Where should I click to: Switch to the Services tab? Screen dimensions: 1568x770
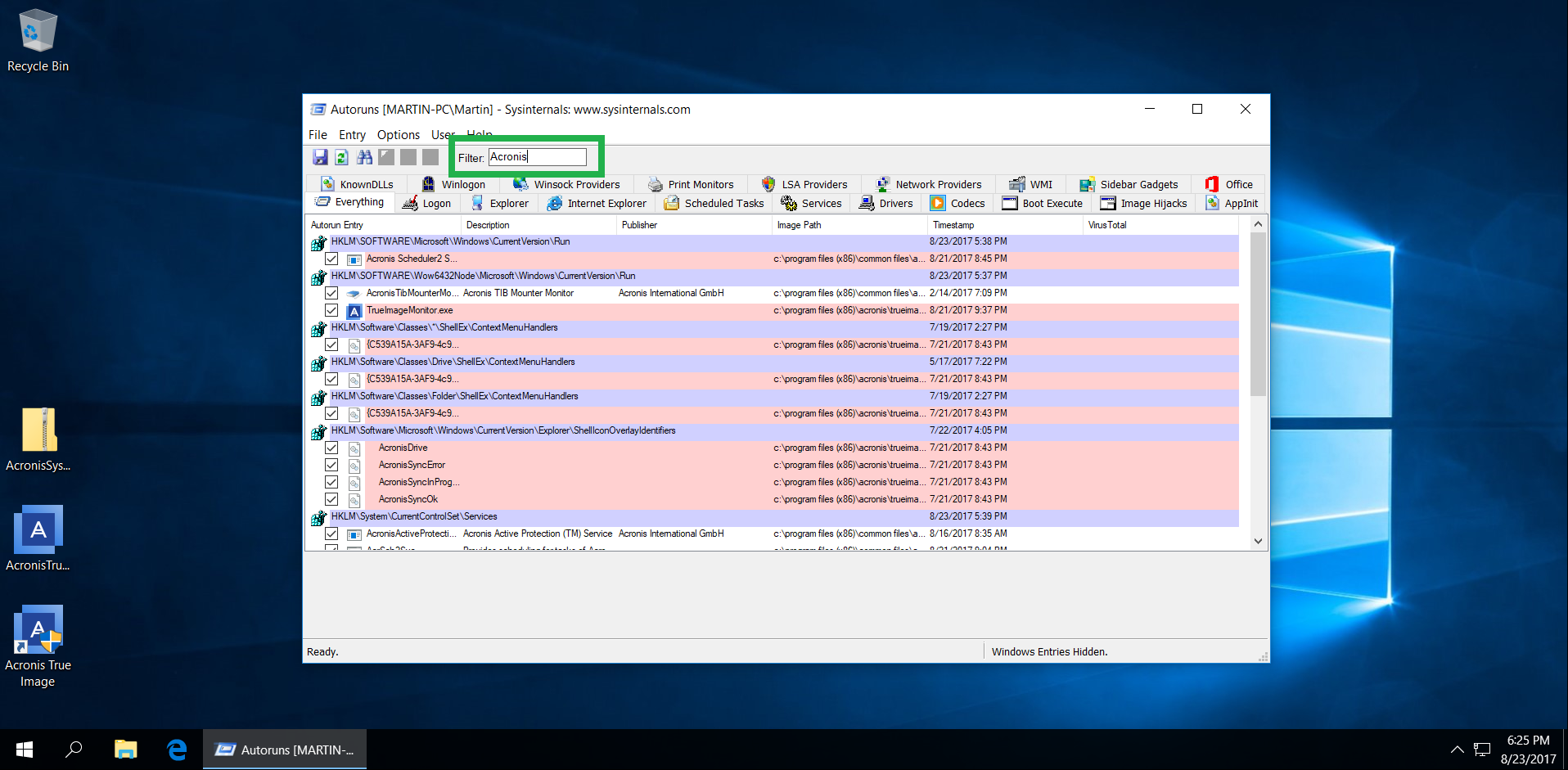(812, 203)
